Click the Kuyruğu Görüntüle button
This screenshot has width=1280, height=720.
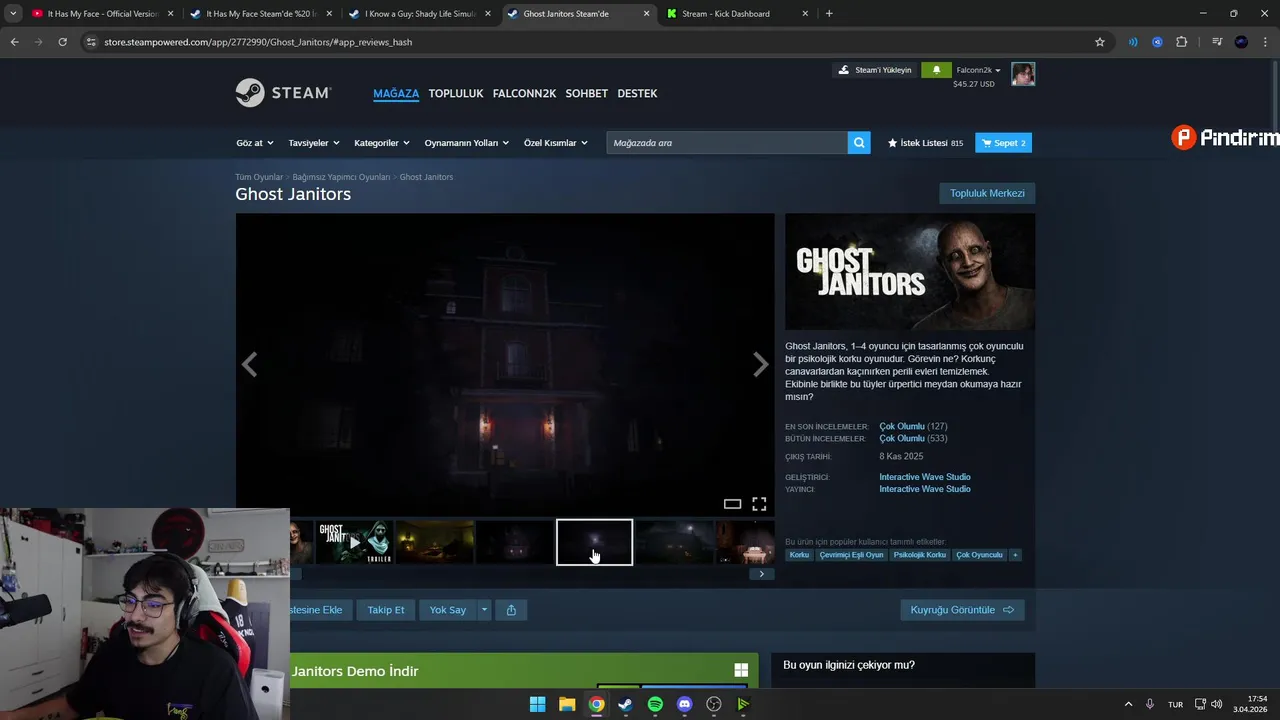(x=962, y=610)
